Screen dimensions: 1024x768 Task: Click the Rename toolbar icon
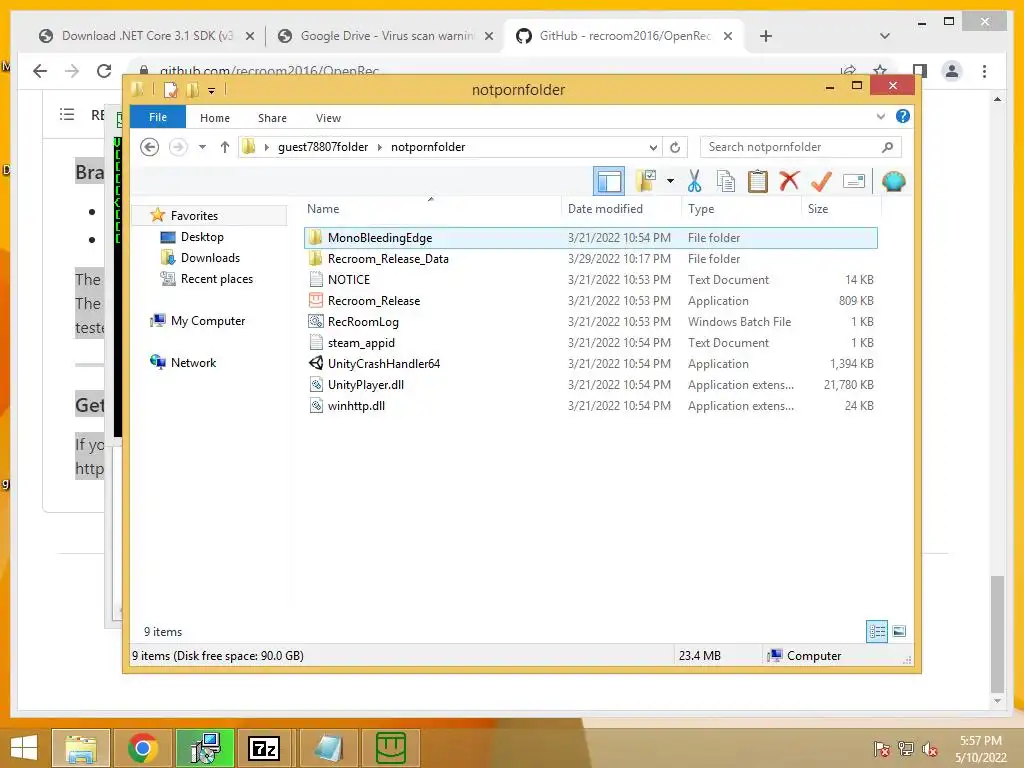[854, 181]
